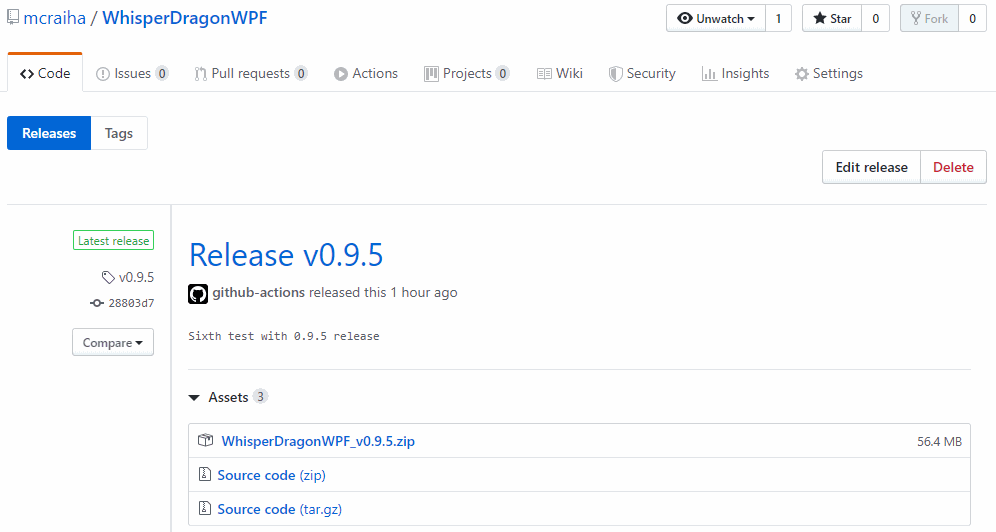
Task: Open the Projects tab
Action: (466, 73)
